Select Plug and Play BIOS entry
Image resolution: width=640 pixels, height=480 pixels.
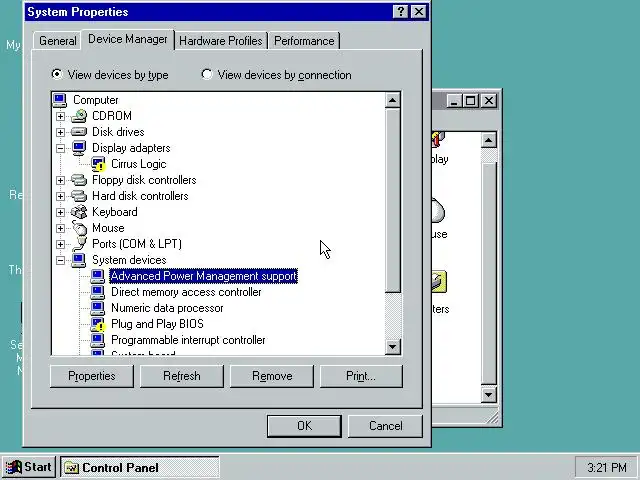coord(157,324)
